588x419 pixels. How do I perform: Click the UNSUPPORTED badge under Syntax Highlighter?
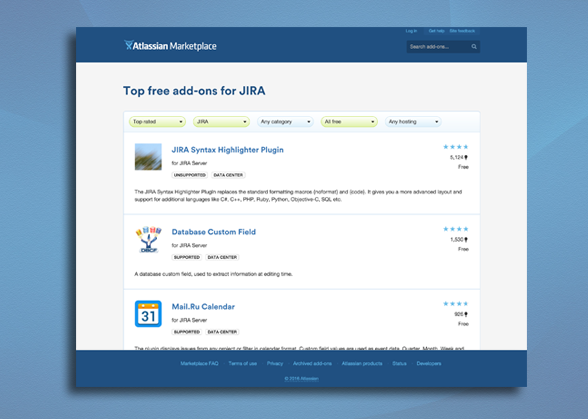click(x=190, y=175)
